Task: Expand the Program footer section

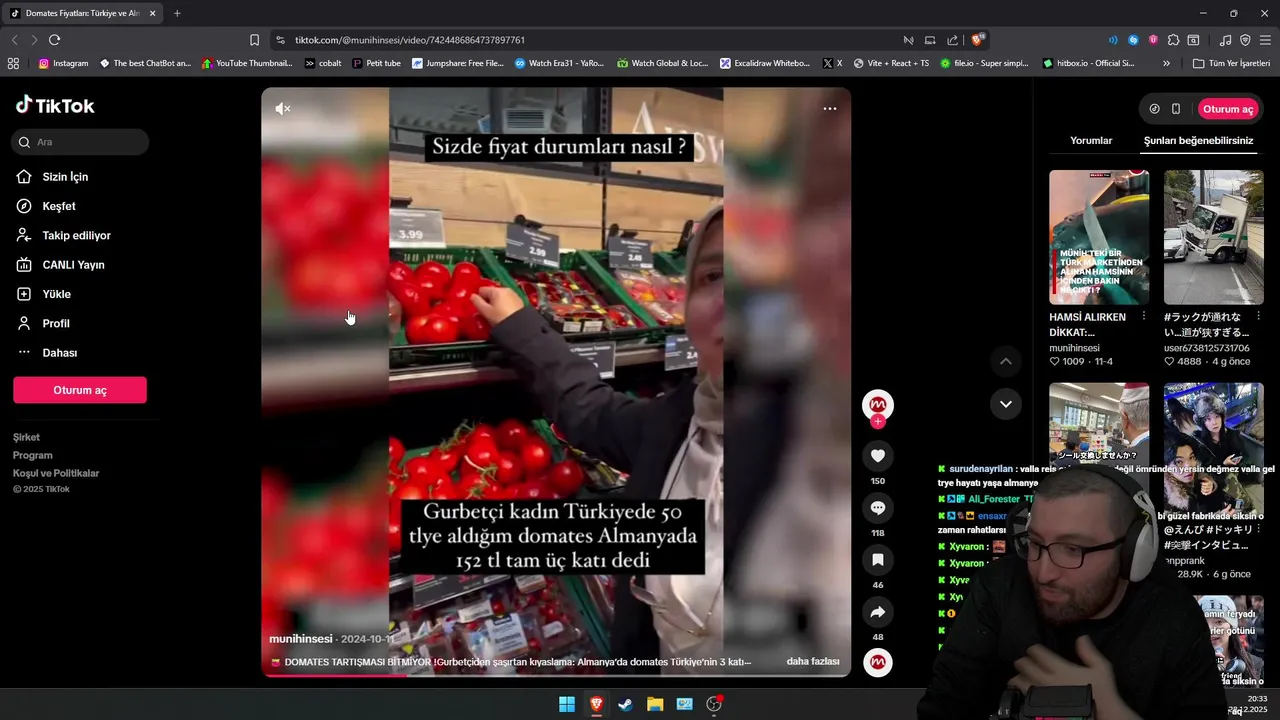Action: tap(33, 455)
